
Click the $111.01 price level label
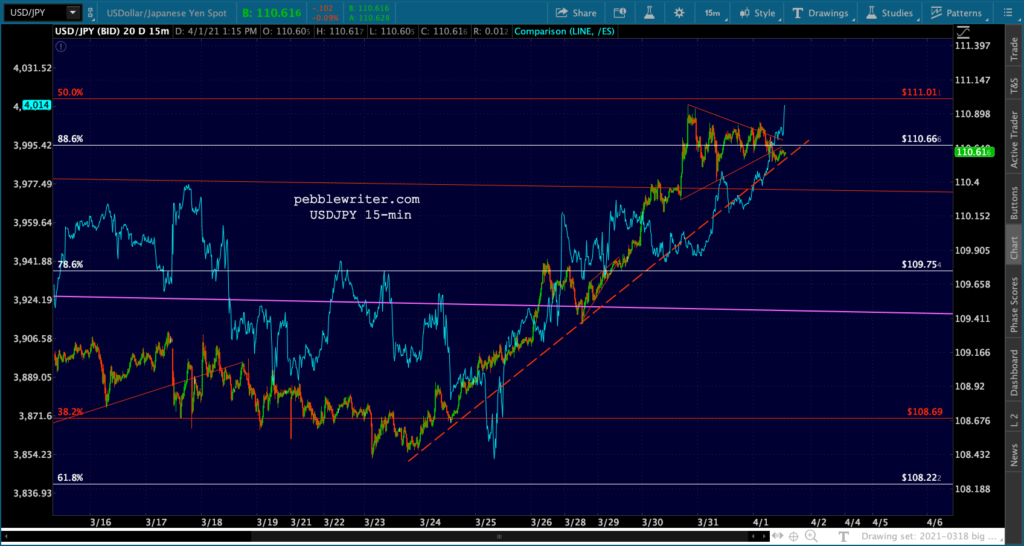pyautogui.click(x=921, y=93)
